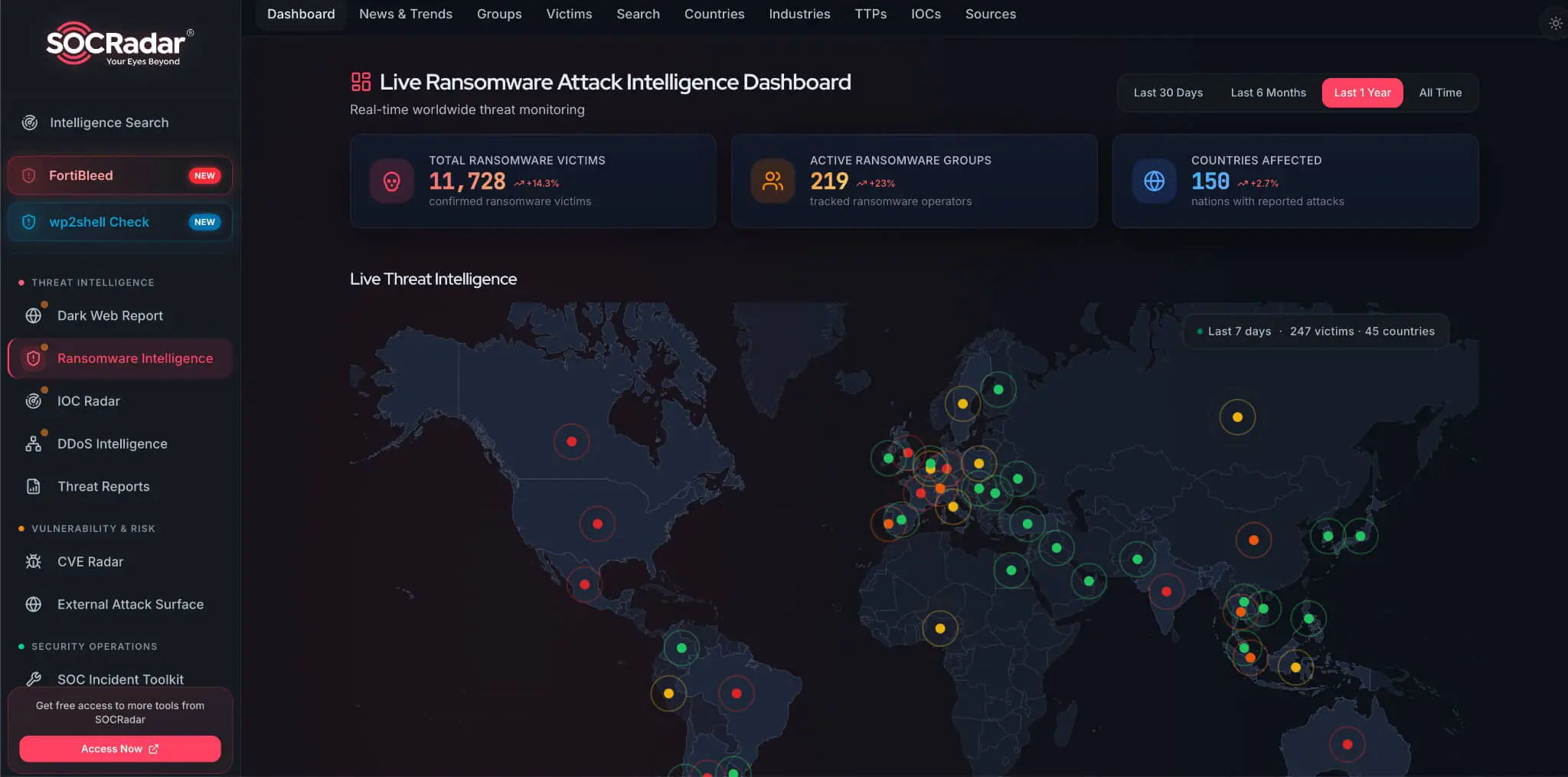Click the DDoS Intelligence network icon
1568x777 pixels.
tap(34, 444)
